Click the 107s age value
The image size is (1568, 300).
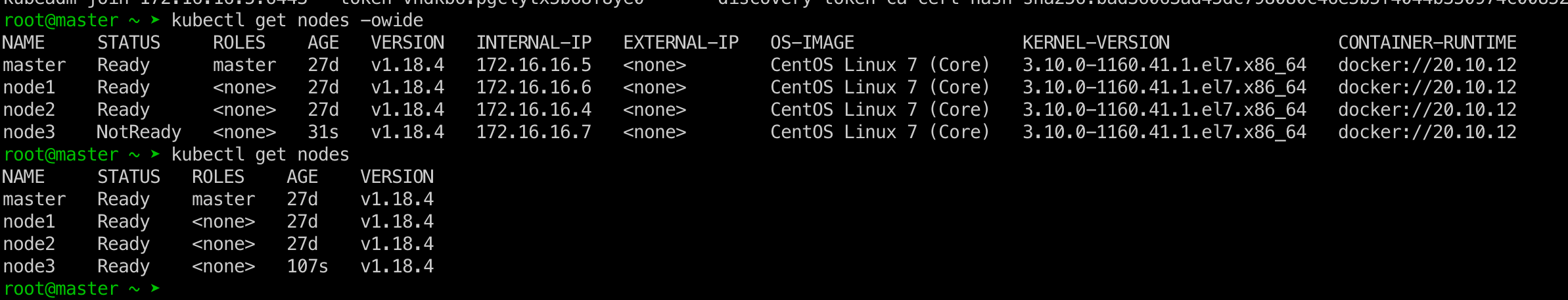coord(308,266)
